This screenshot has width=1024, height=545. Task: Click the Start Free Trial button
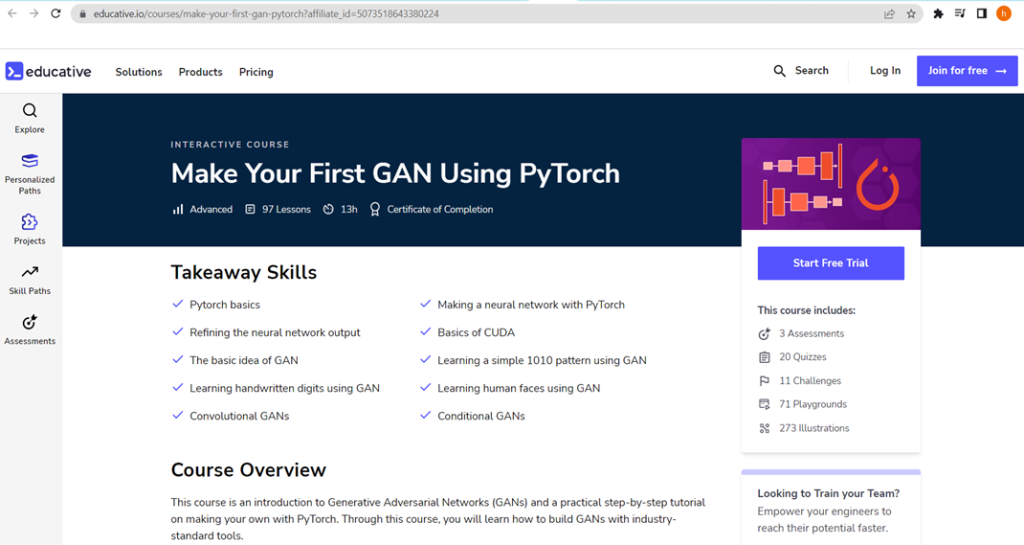tap(831, 263)
